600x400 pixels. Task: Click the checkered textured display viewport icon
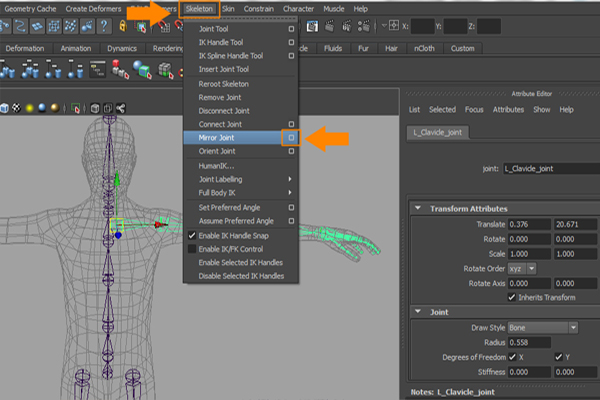click(16, 108)
